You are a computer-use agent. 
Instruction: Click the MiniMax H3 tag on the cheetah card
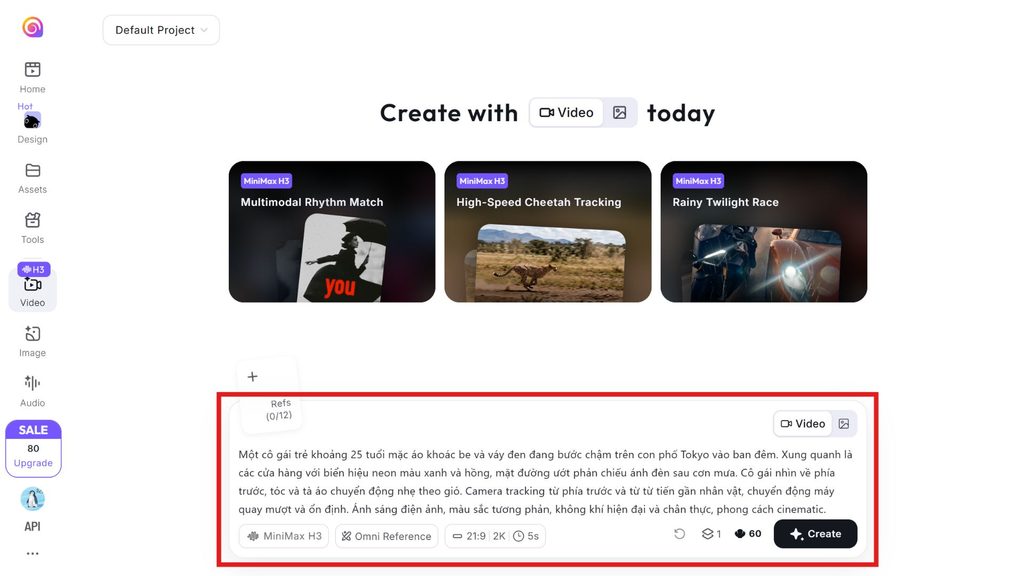tap(482, 181)
